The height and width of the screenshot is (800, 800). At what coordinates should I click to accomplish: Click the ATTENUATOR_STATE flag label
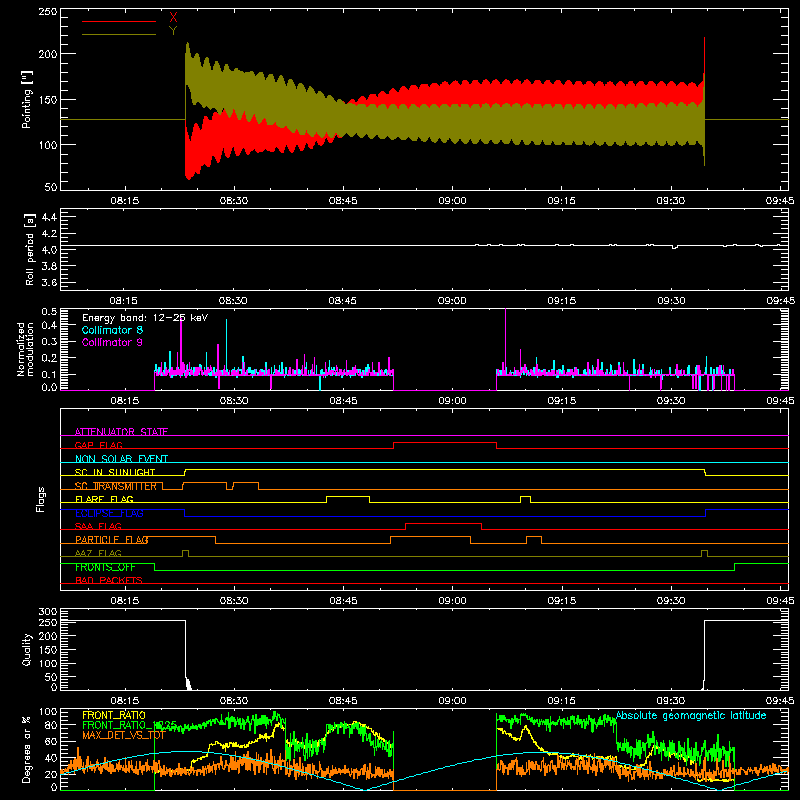[121, 432]
